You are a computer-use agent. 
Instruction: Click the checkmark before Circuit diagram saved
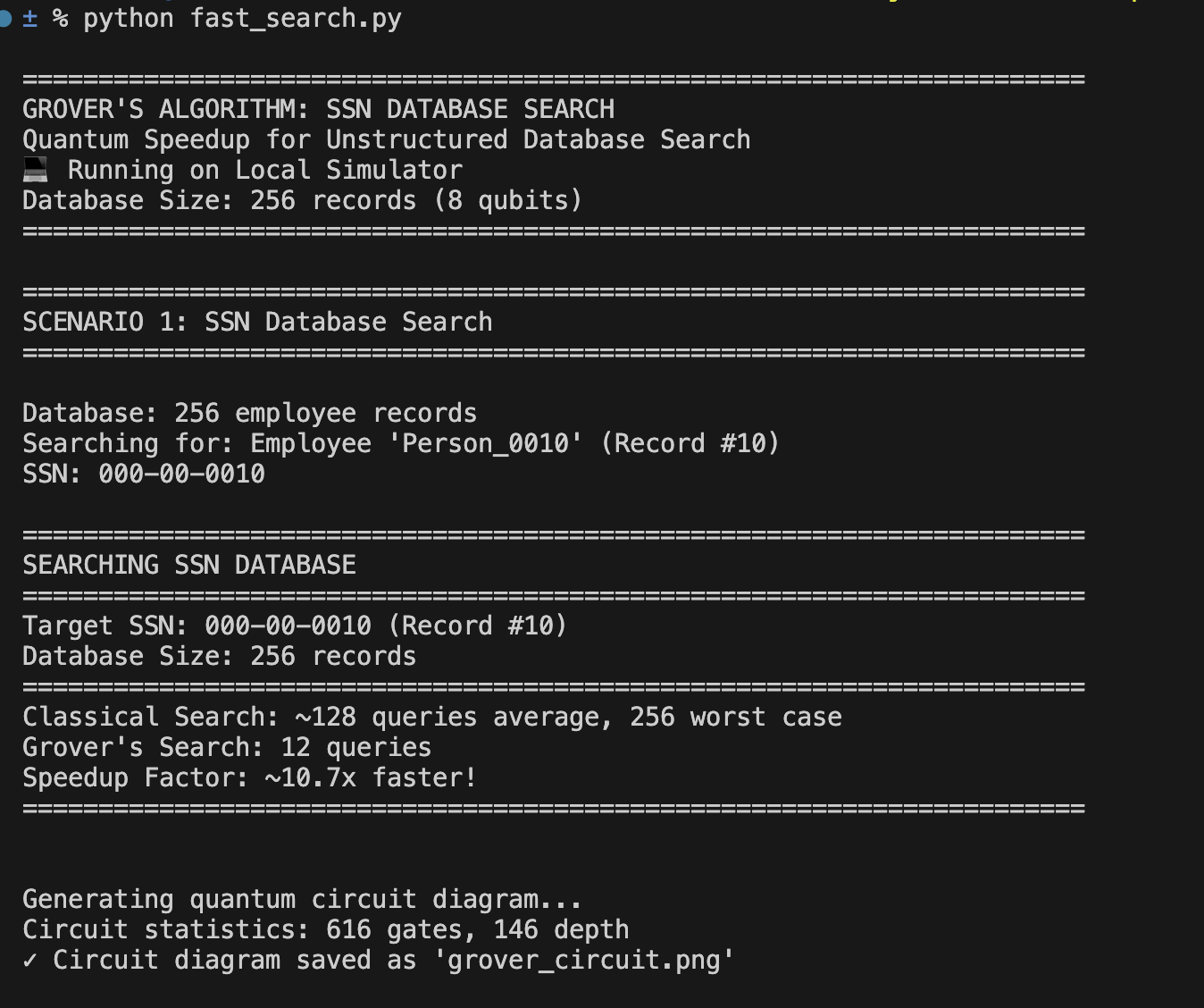pos(30,960)
